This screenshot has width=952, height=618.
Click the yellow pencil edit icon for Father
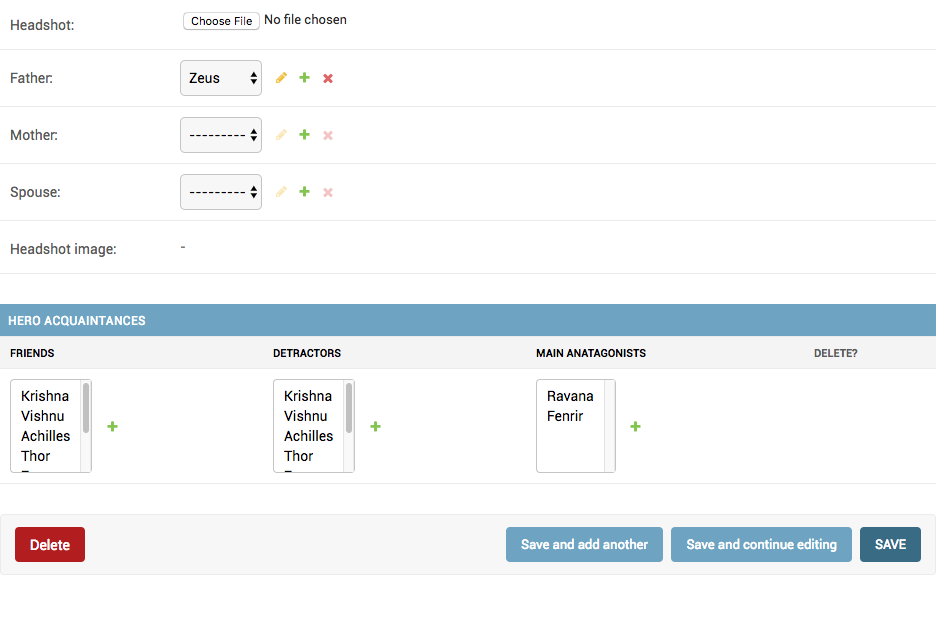[x=281, y=78]
